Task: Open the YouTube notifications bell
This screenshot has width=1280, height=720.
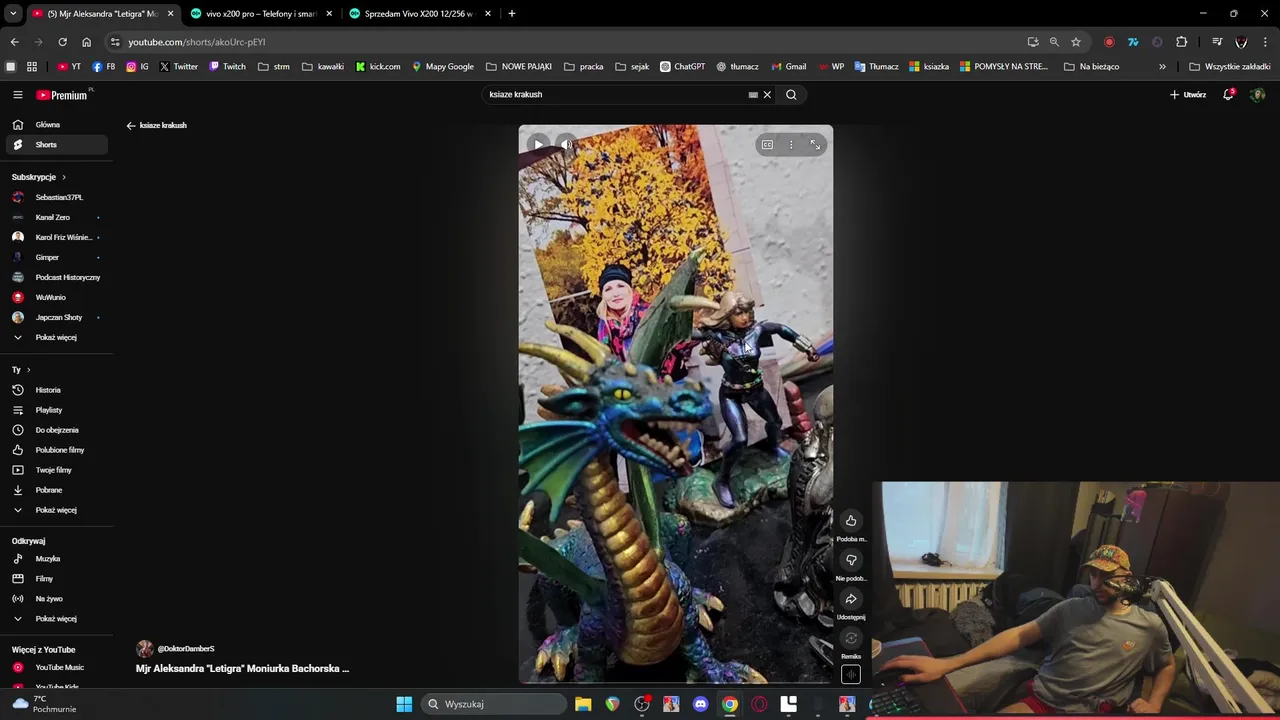Action: 1229,95
